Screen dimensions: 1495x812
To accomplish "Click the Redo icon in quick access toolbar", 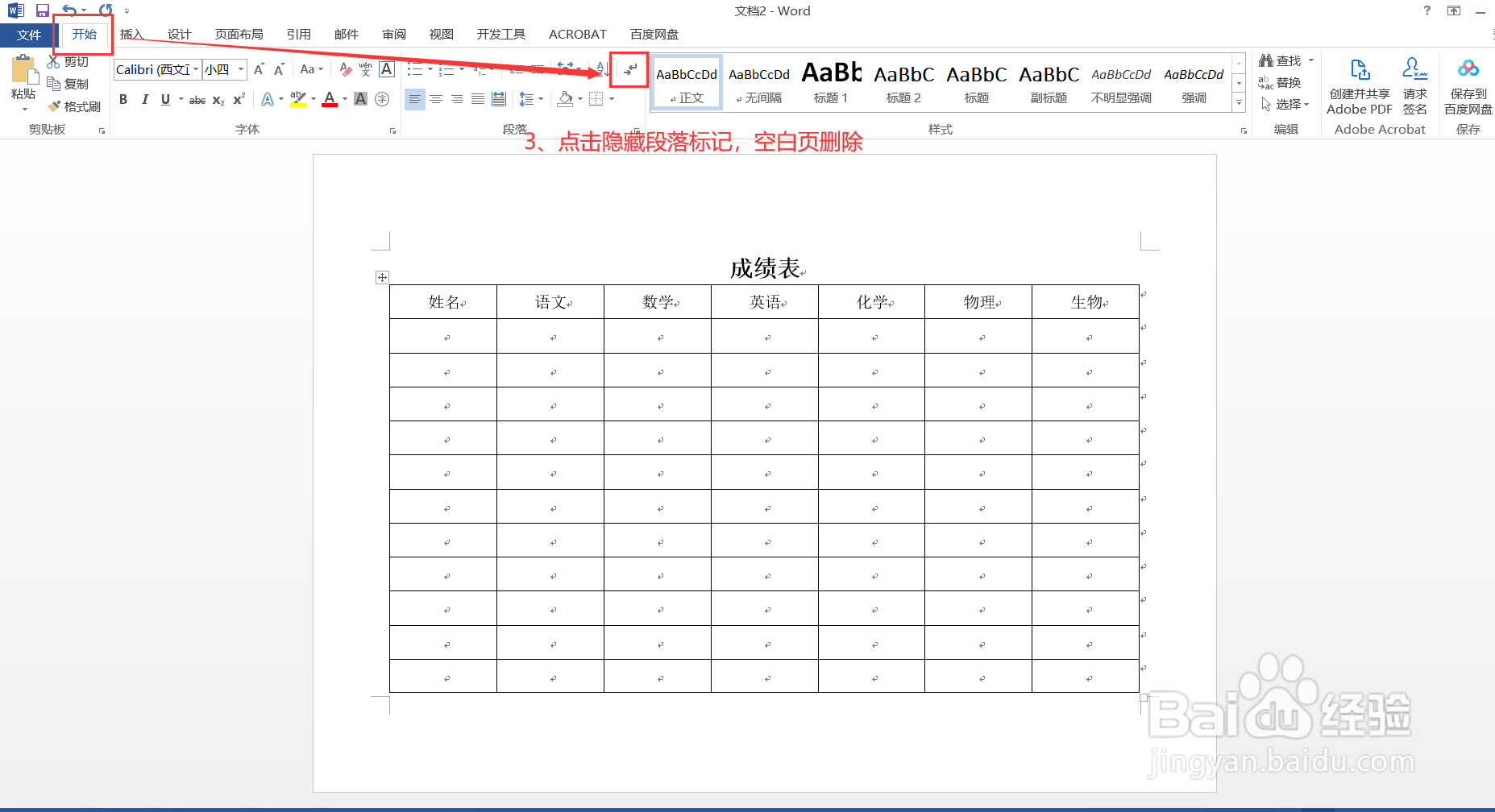I will point(106,10).
